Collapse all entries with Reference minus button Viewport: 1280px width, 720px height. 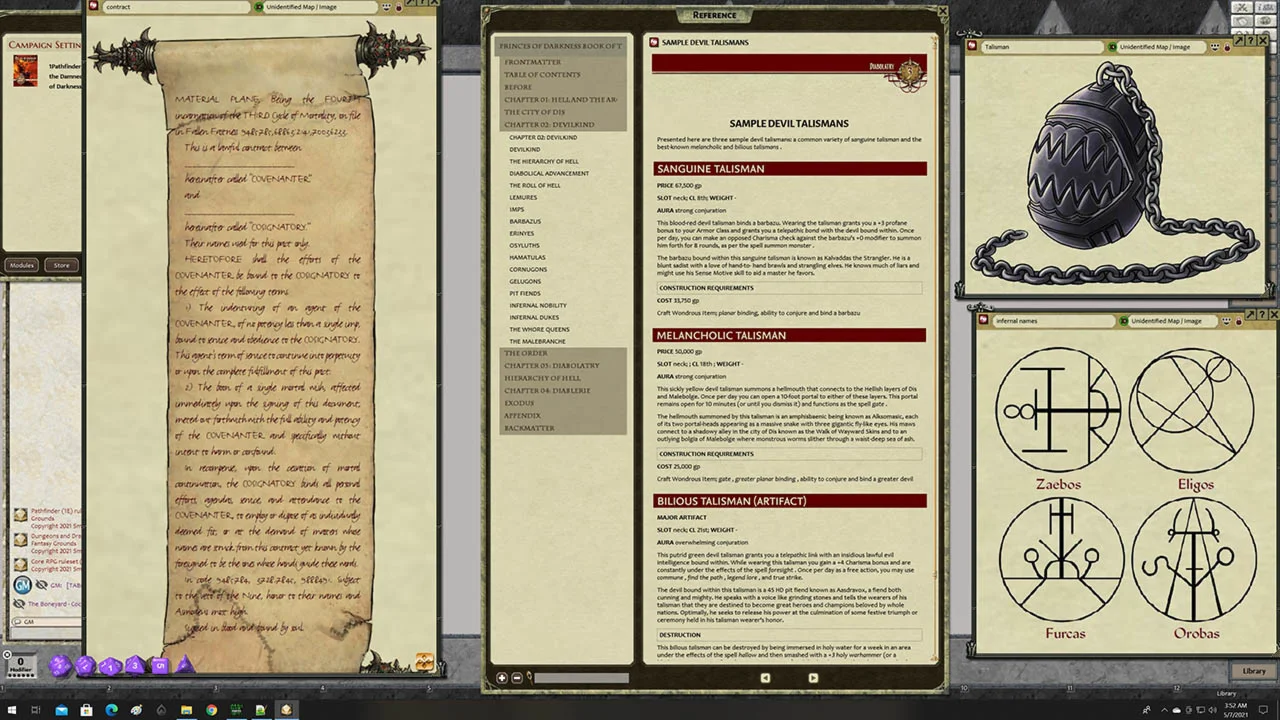coord(516,678)
